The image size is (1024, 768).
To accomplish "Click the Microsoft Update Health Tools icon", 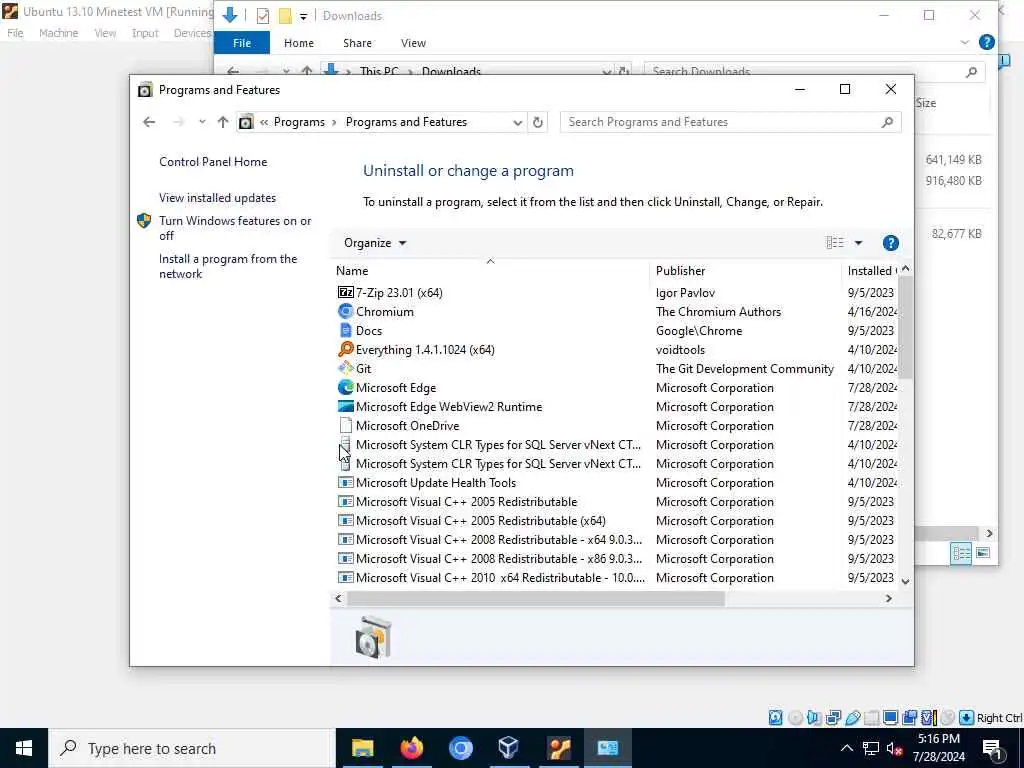I will tap(345, 483).
